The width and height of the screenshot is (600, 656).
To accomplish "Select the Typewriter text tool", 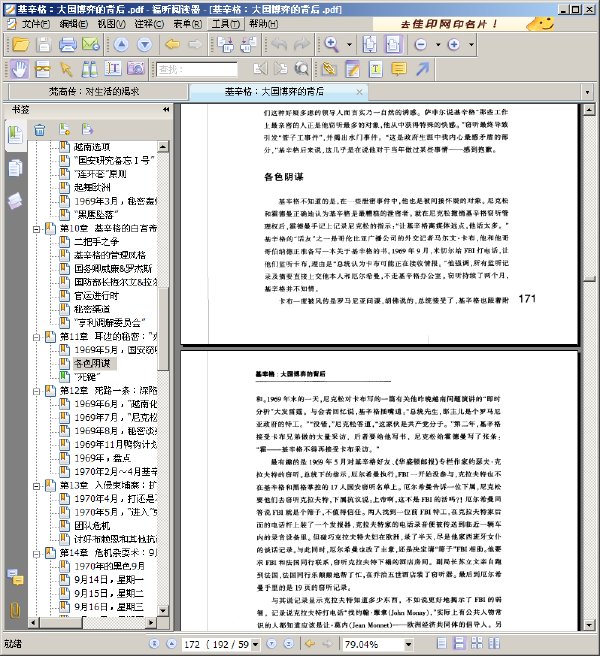I will tap(375, 69).
